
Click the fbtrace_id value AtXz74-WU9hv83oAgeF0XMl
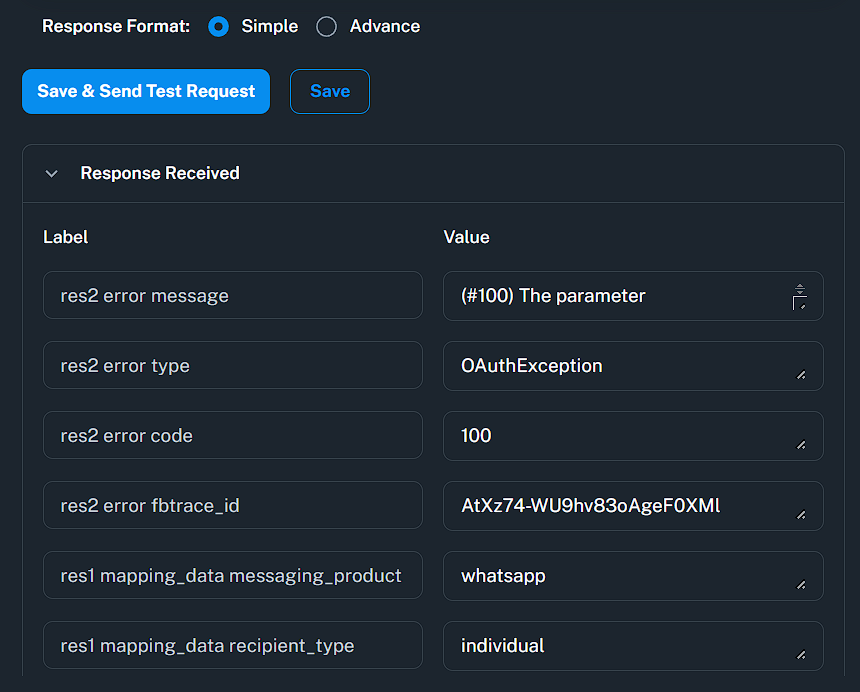pos(620,506)
